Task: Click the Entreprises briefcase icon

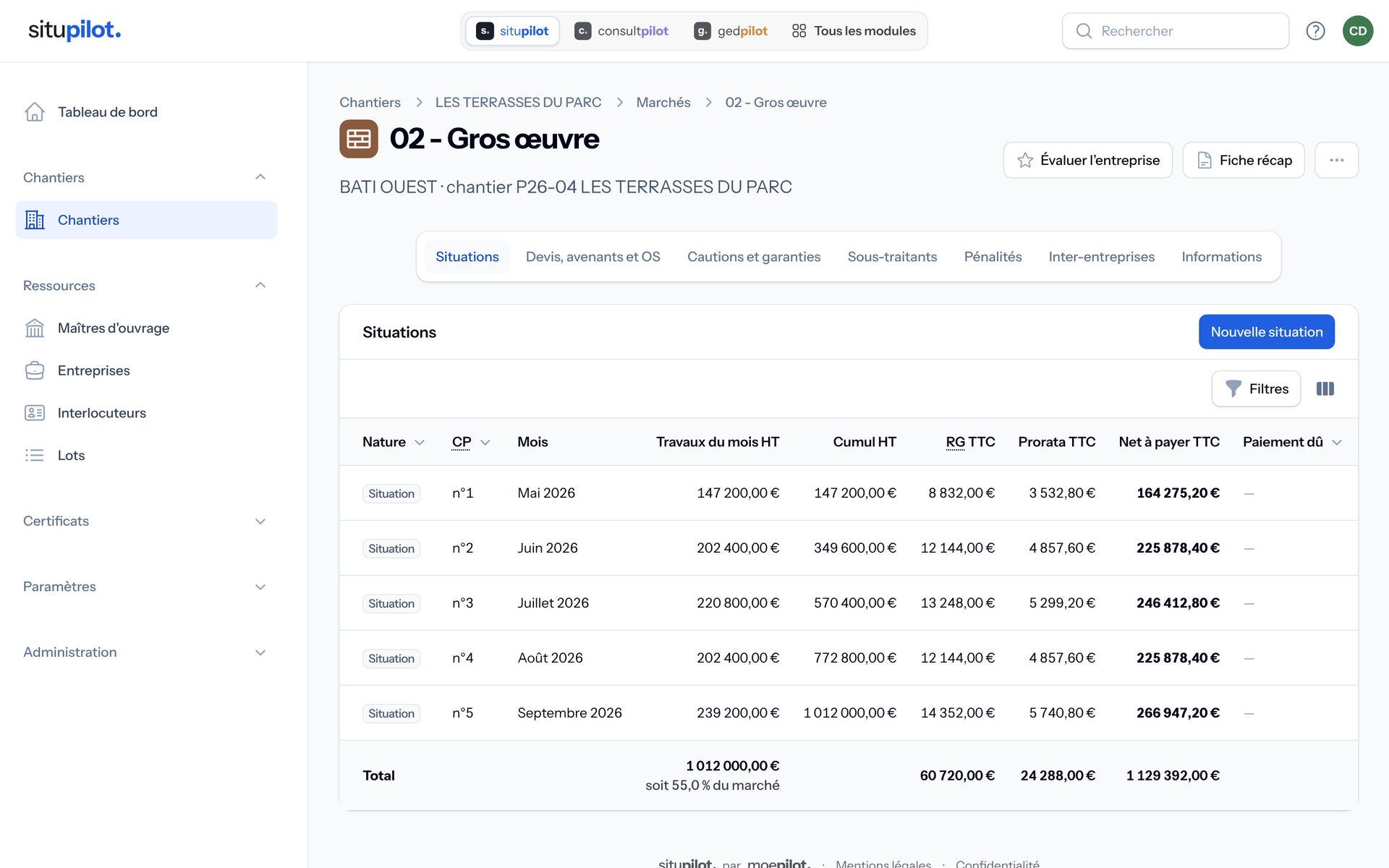Action: tap(35, 370)
